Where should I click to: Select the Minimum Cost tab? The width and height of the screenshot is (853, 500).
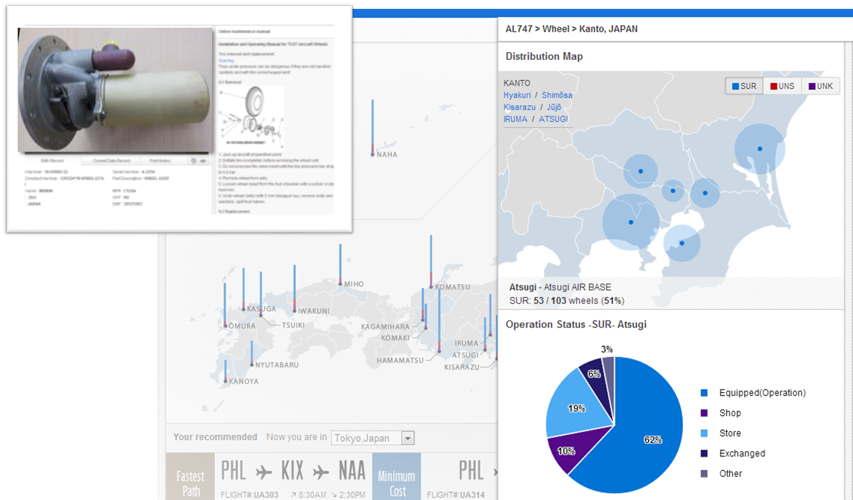397,477
